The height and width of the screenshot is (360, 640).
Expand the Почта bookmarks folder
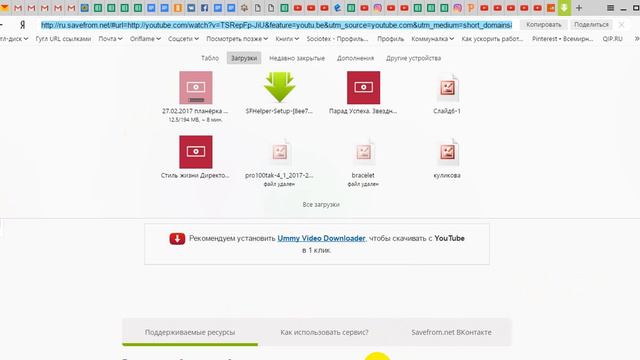click(x=110, y=39)
